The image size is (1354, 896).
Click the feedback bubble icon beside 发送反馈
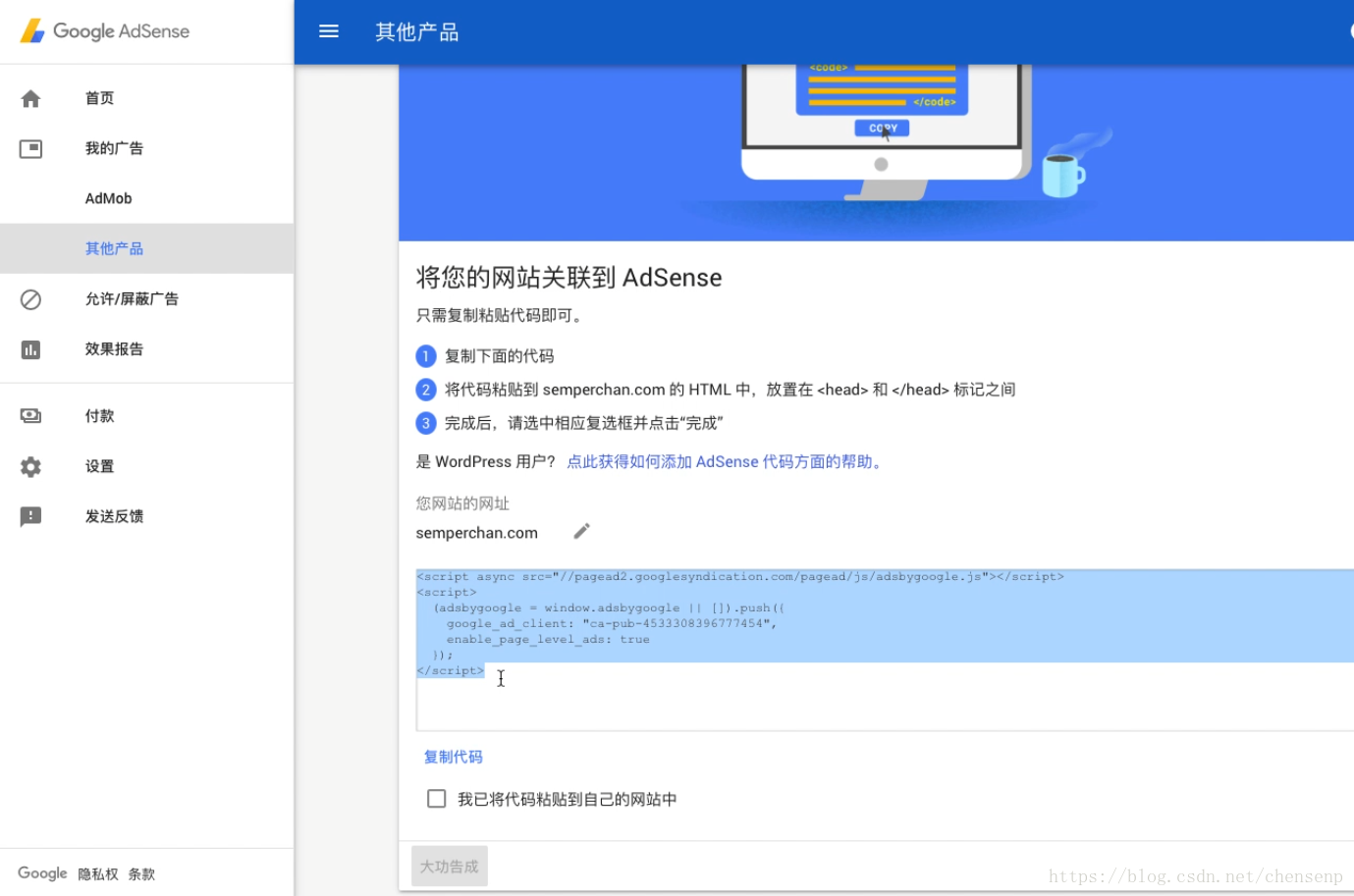coord(30,517)
